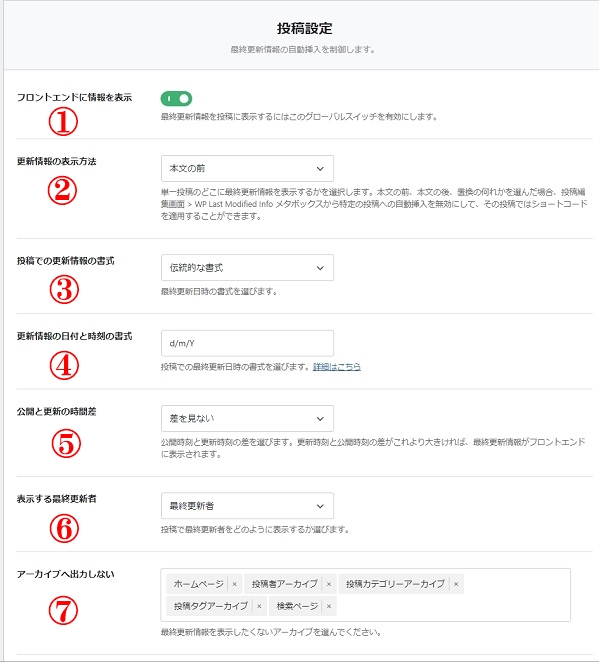Image resolution: width=600 pixels, height=664 pixels.
Task: Click the empty area in archive tag box
Action: (x=450, y=606)
